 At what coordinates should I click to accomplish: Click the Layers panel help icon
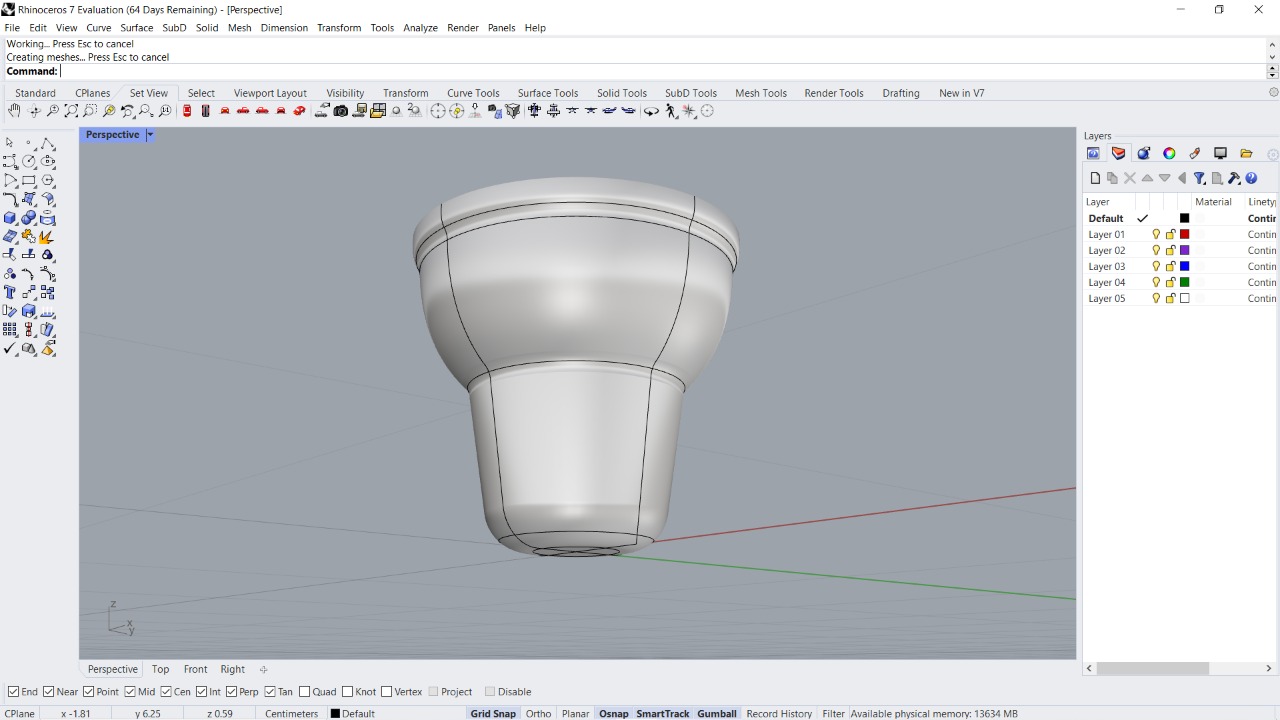click(x=1251, y=178)
